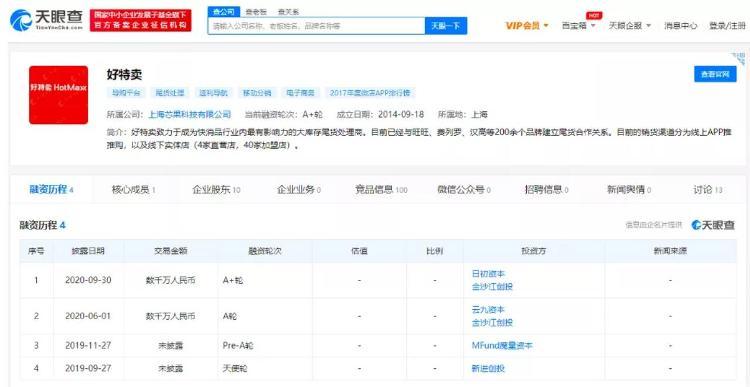Focus the company name search input
750x387 pixels.
(316, 26)
